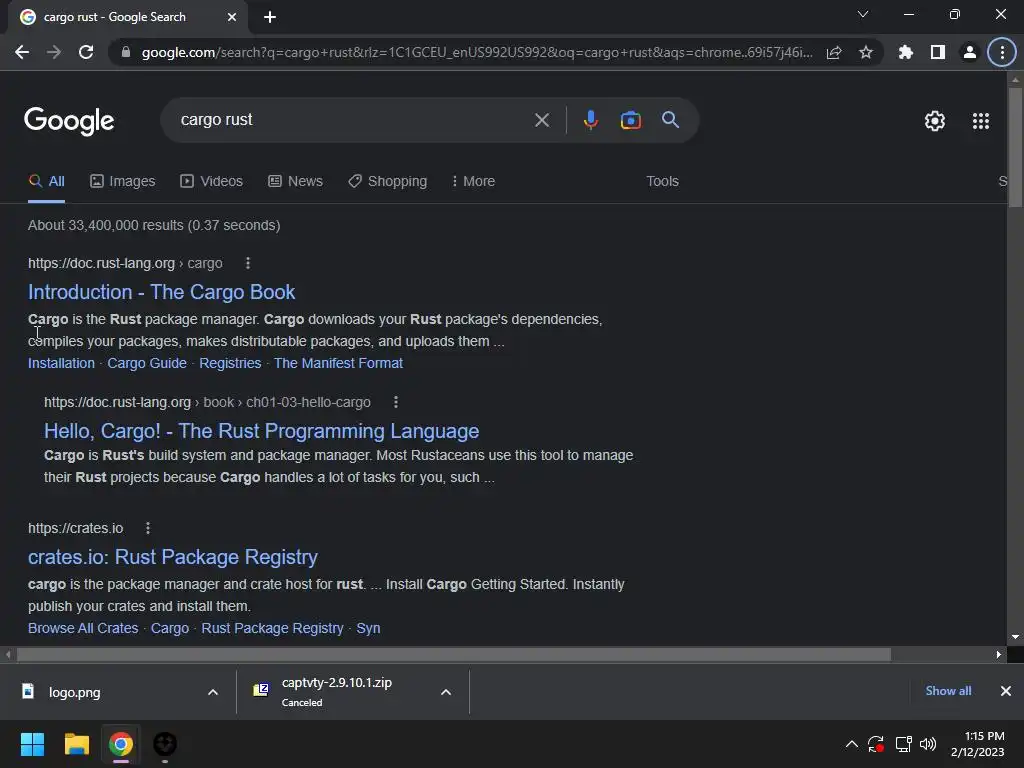Switch to Videos results
Image resolution: width=1024 pixels, height=768 pixels.
212,182
